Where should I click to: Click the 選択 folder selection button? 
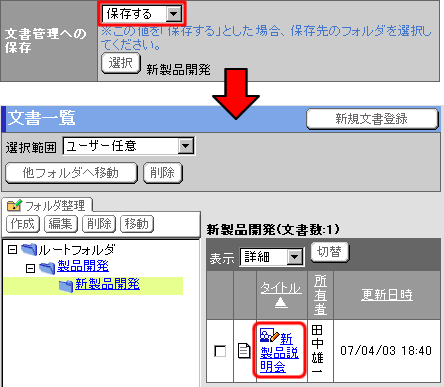coord(121,63)
